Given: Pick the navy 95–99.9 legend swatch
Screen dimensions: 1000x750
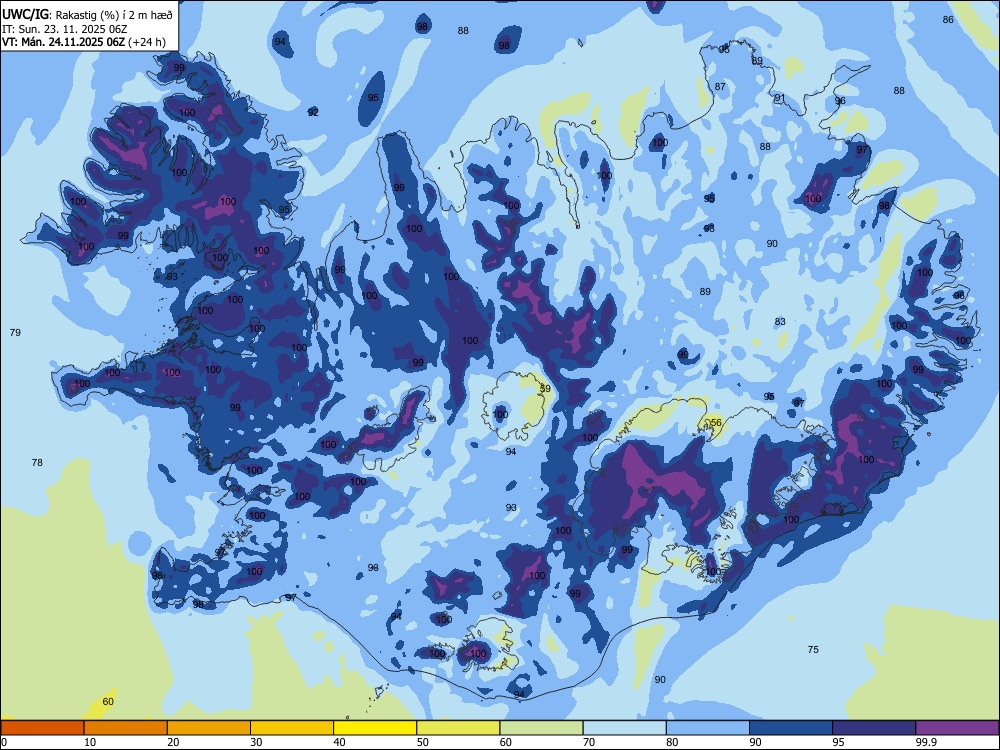Looking at the screenshot, I should click(x=874, y=728).
